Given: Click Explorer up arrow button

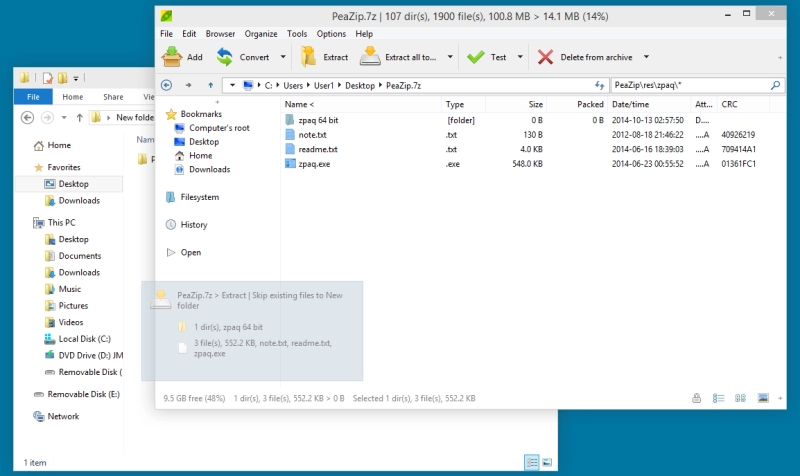Looking at the screenshot, I should point(79,118).
